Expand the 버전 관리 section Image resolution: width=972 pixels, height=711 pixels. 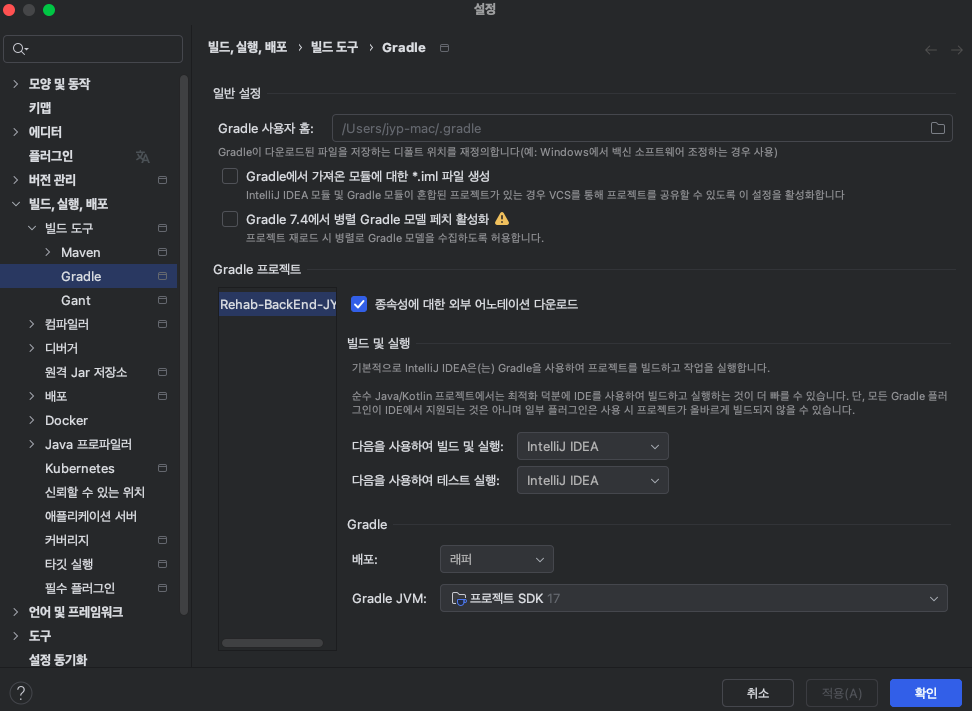[x=15, y=180]
